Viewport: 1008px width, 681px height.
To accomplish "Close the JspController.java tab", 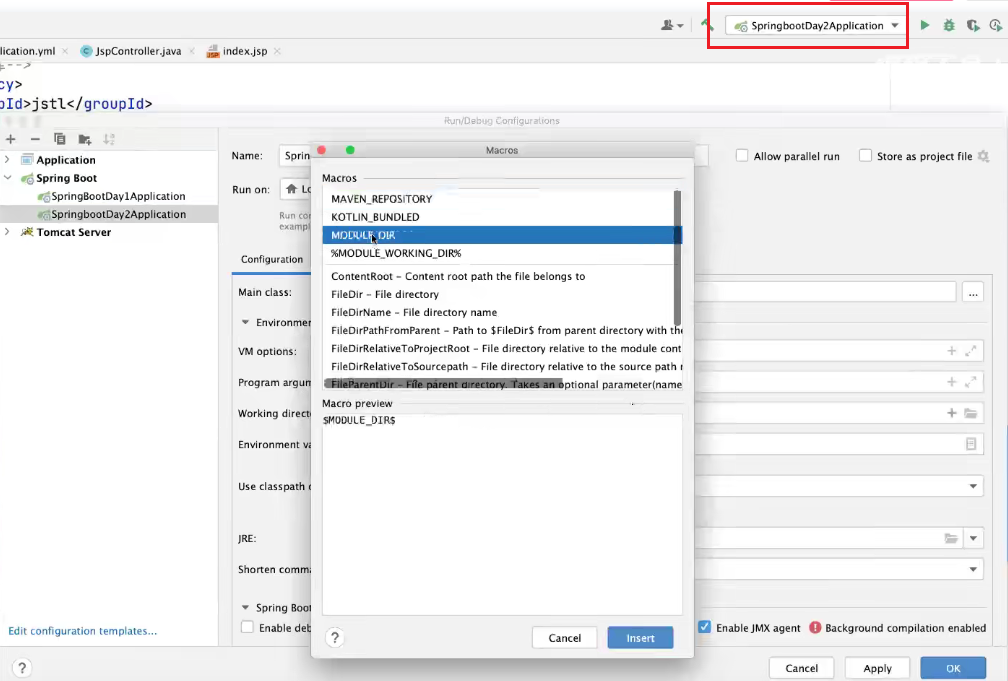I will point(192,51).
